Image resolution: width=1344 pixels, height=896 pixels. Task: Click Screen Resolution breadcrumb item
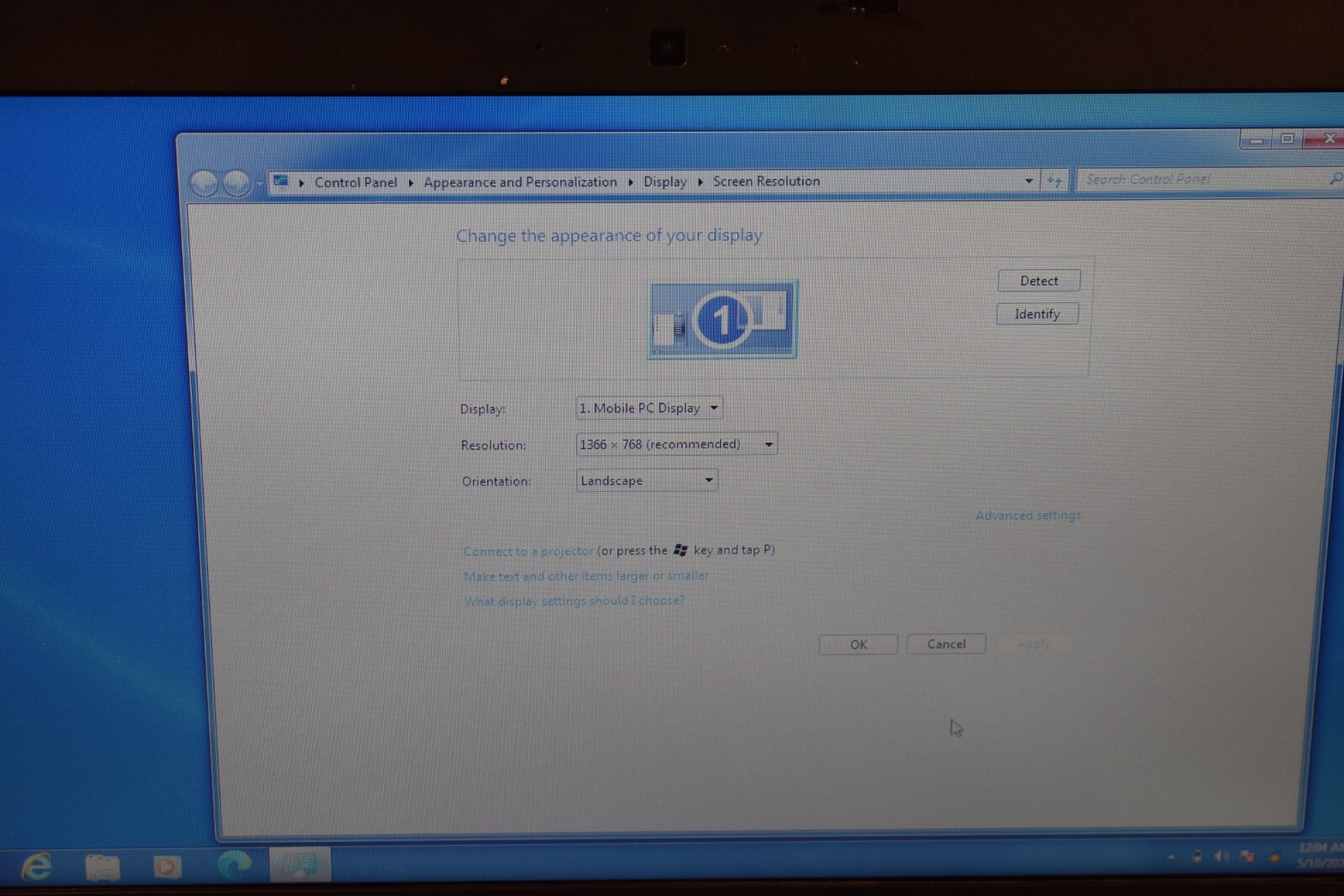(767, 181)
